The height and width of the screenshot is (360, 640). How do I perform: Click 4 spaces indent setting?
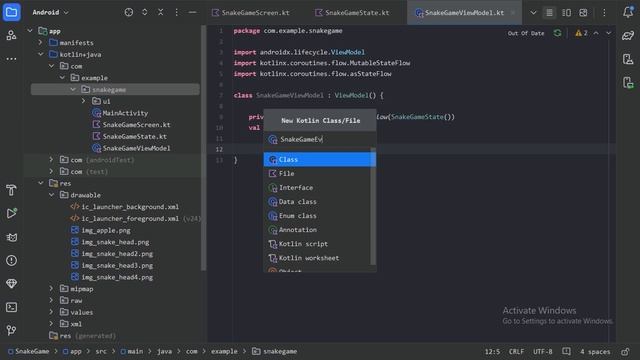(595, 351)
